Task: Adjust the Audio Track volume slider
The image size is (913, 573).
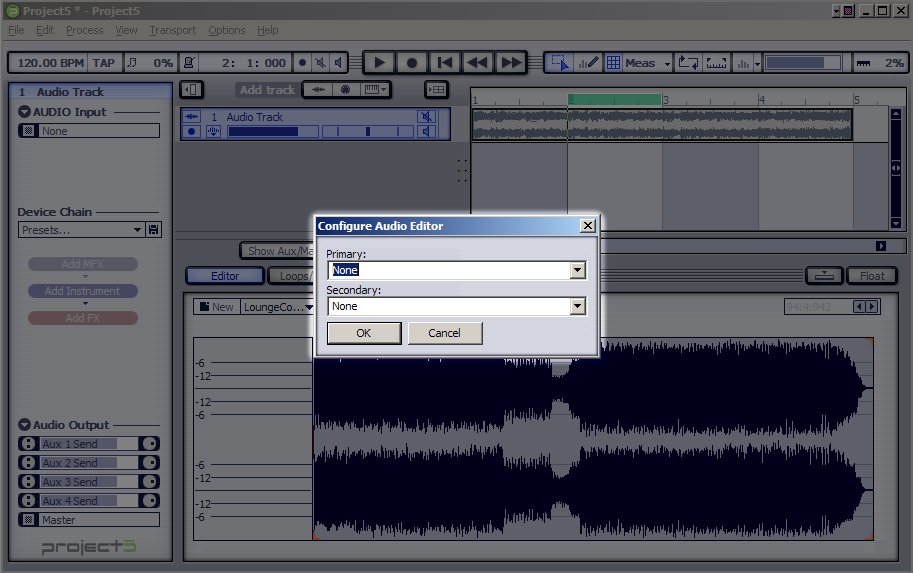Action: (272, 132)
